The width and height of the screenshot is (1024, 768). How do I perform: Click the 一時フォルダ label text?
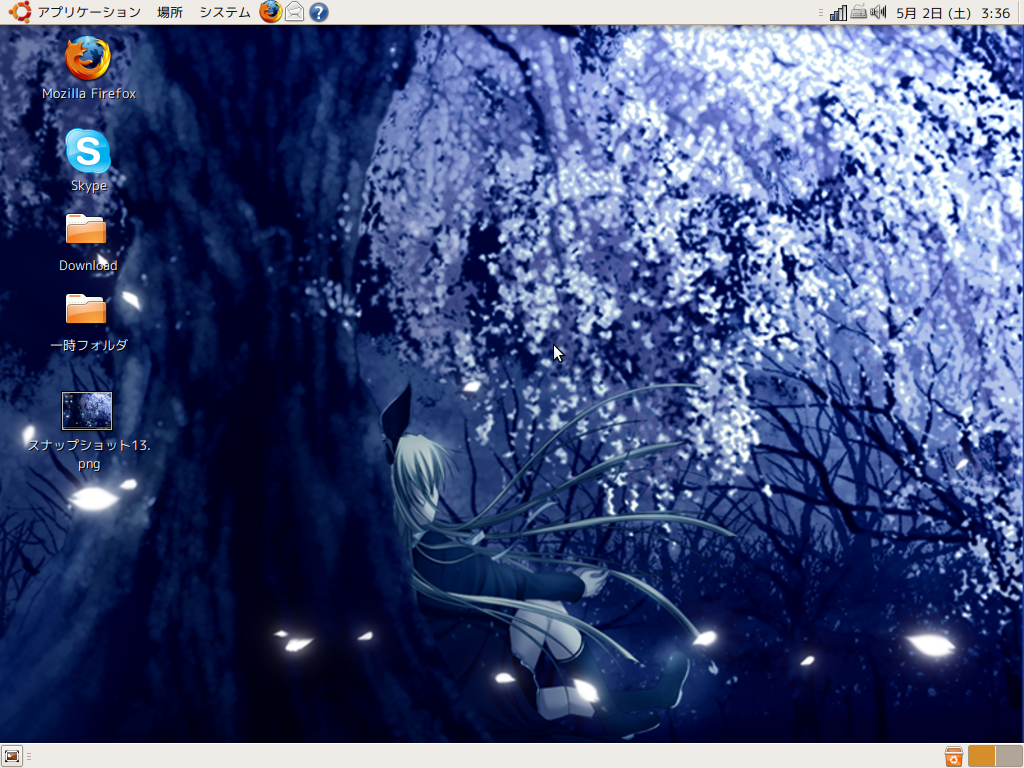pos(89,345)
